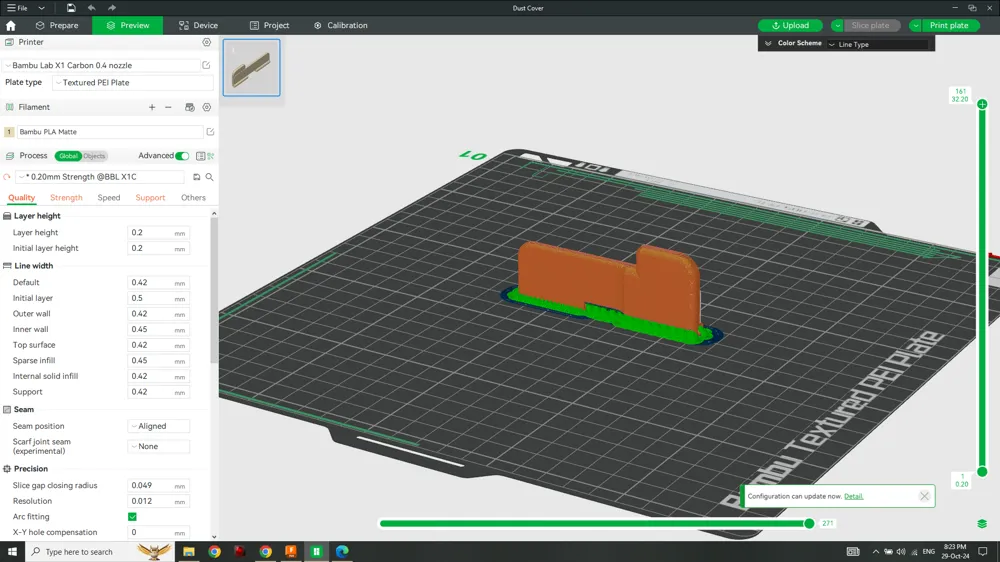This screenshot has height=562, width=1000.
Task: Click the Initial layer line width field
Action: (158, 298)
